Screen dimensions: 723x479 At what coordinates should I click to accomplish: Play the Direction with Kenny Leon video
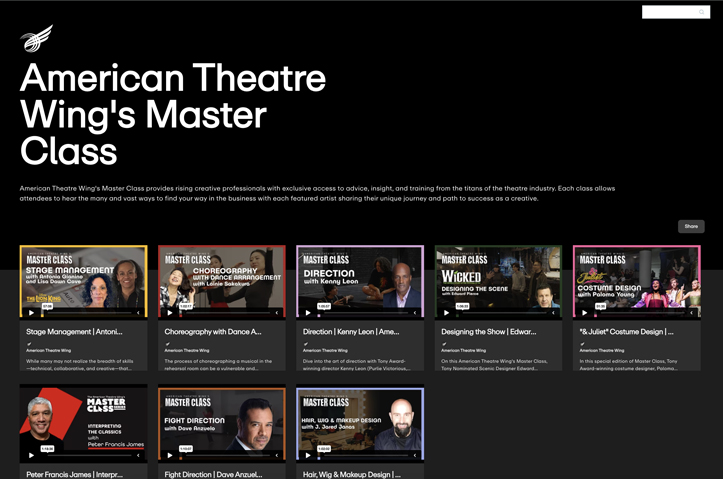pyautogui.click(x=308, y=313)
